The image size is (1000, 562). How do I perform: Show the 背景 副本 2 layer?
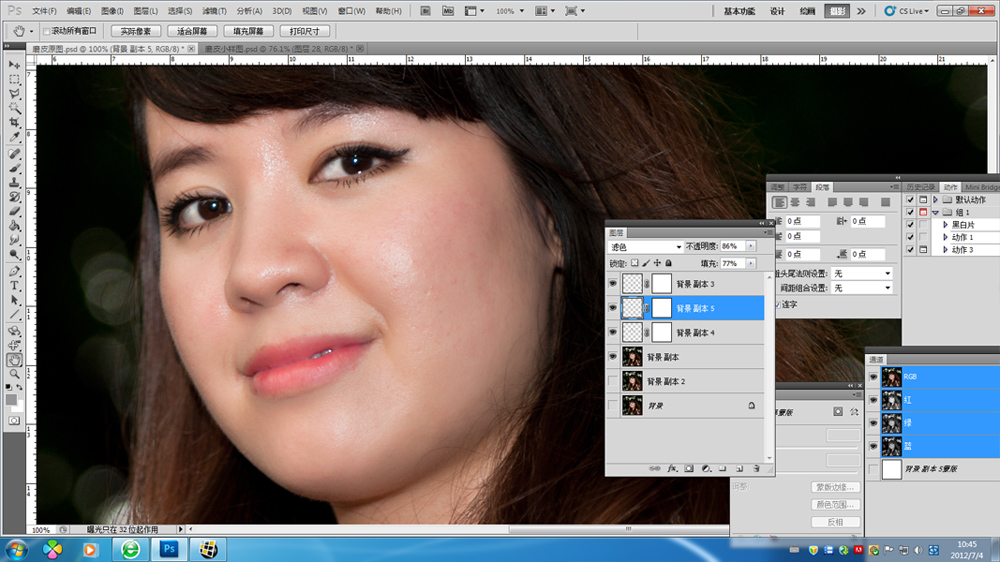pos(613,381)
